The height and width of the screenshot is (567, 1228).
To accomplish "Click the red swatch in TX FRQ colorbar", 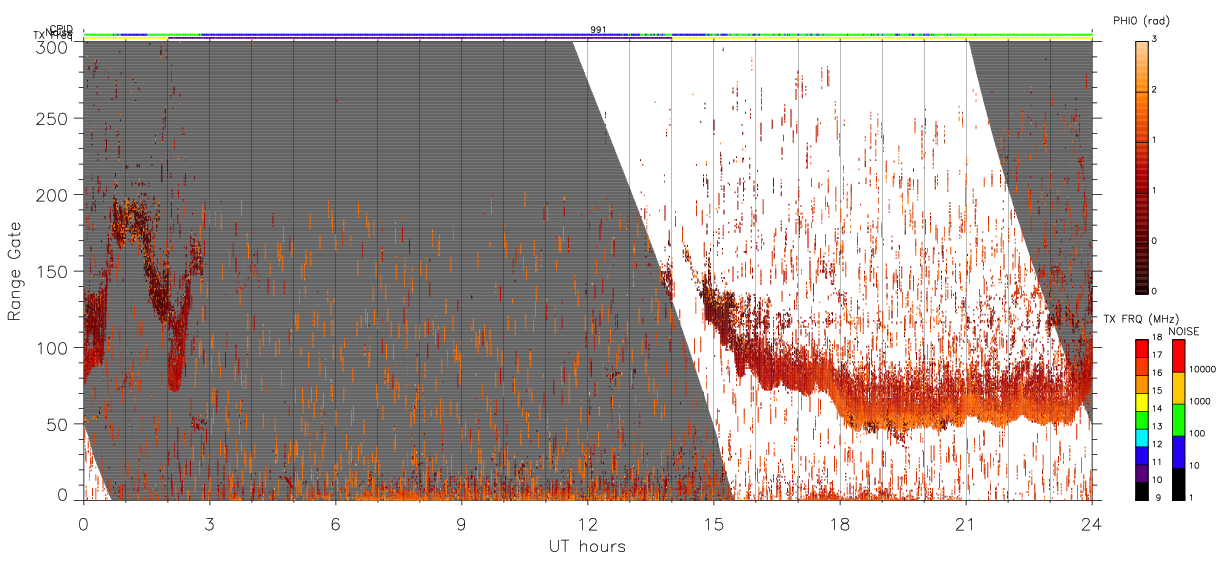I will coord(1141,349).
